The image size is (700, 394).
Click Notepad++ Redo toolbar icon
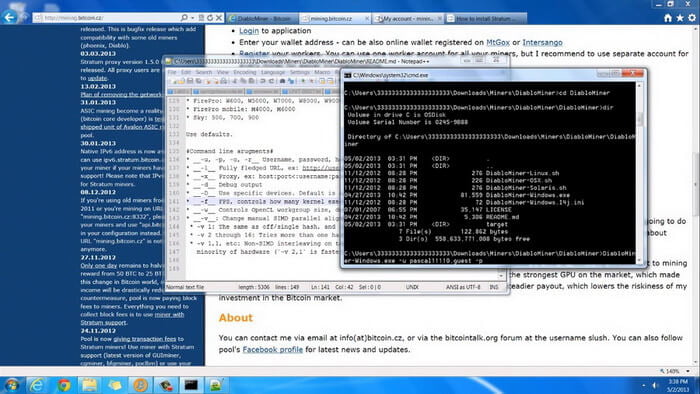(271, 81)
